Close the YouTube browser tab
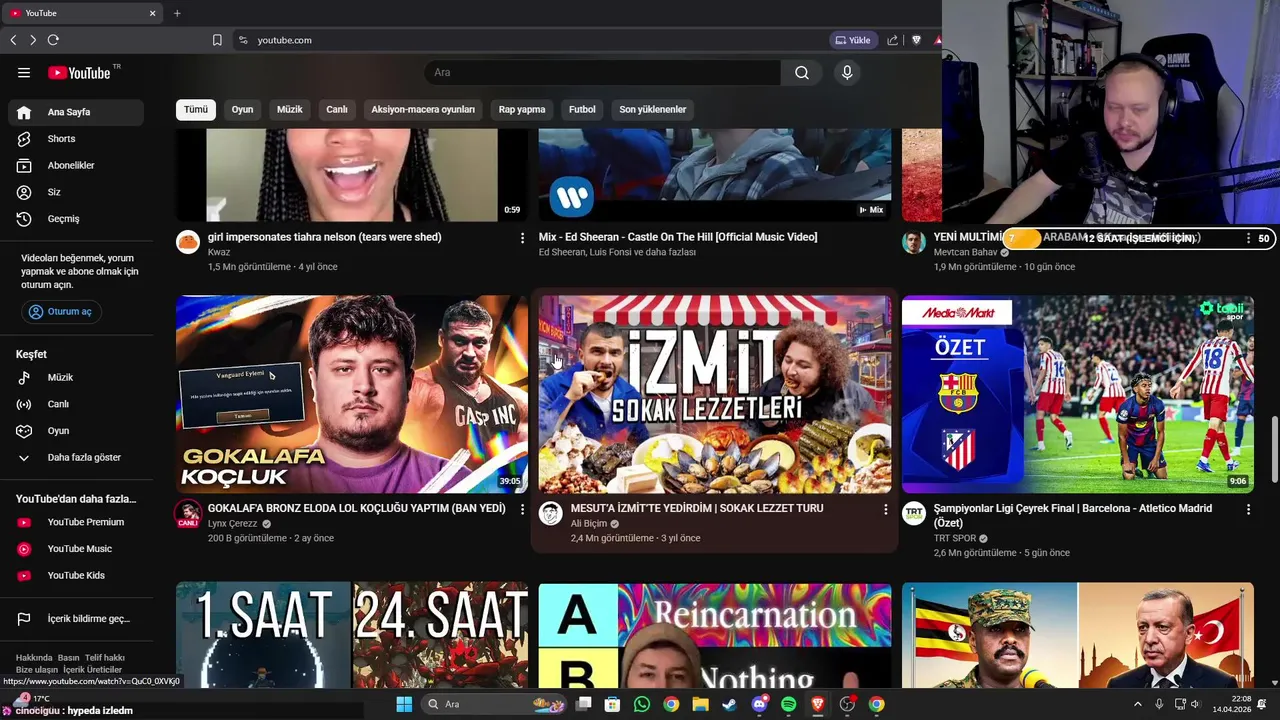The image size is (1280, 720). point(153,13)
